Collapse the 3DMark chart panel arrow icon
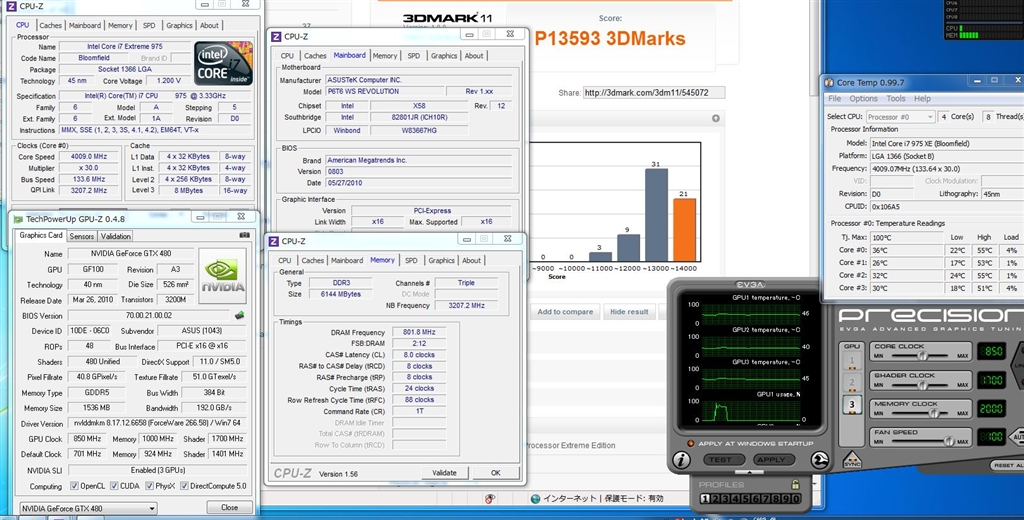Viewport: 1024px width, 520px height. click(716, 118)
